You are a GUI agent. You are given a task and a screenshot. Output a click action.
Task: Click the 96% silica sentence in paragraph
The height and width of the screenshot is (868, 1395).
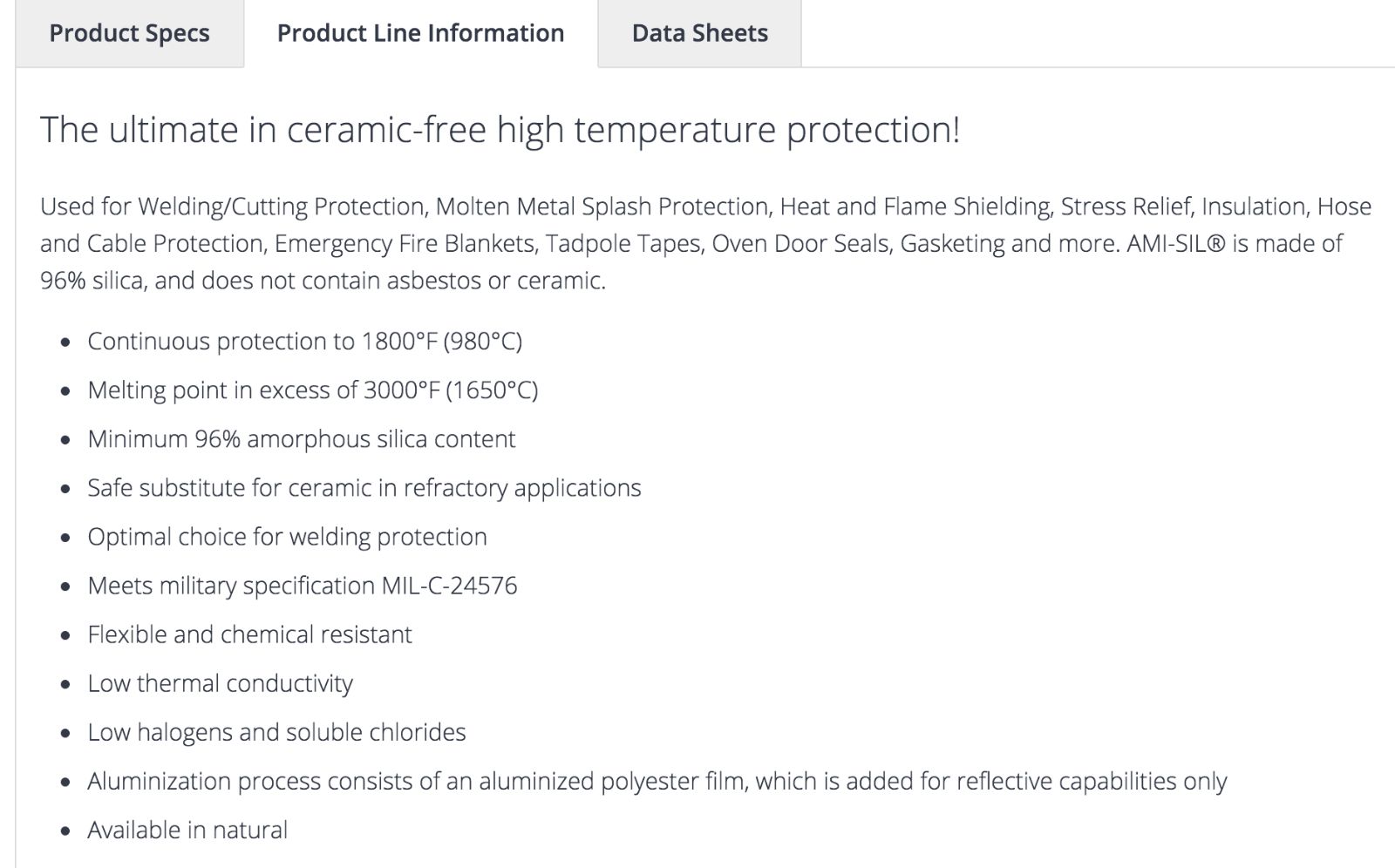click(x=323, y=280)
